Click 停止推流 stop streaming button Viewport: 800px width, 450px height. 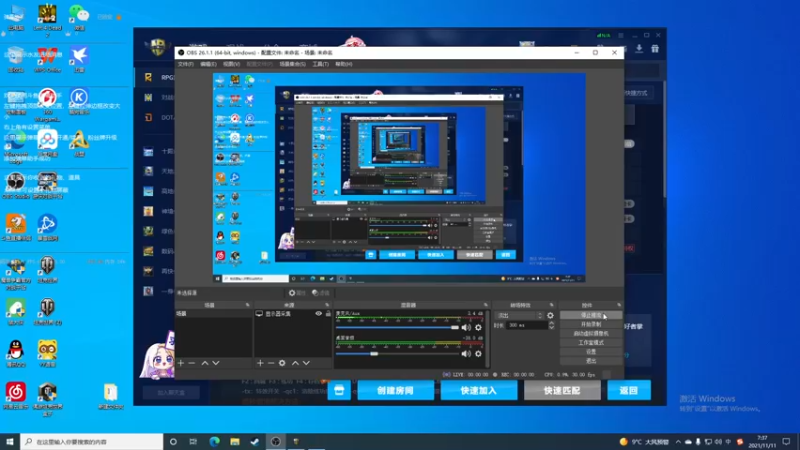(x=591, y=315)
